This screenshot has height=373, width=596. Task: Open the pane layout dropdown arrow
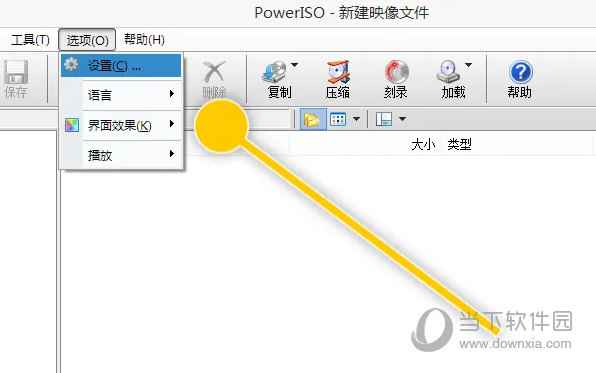tap(403, 119)
